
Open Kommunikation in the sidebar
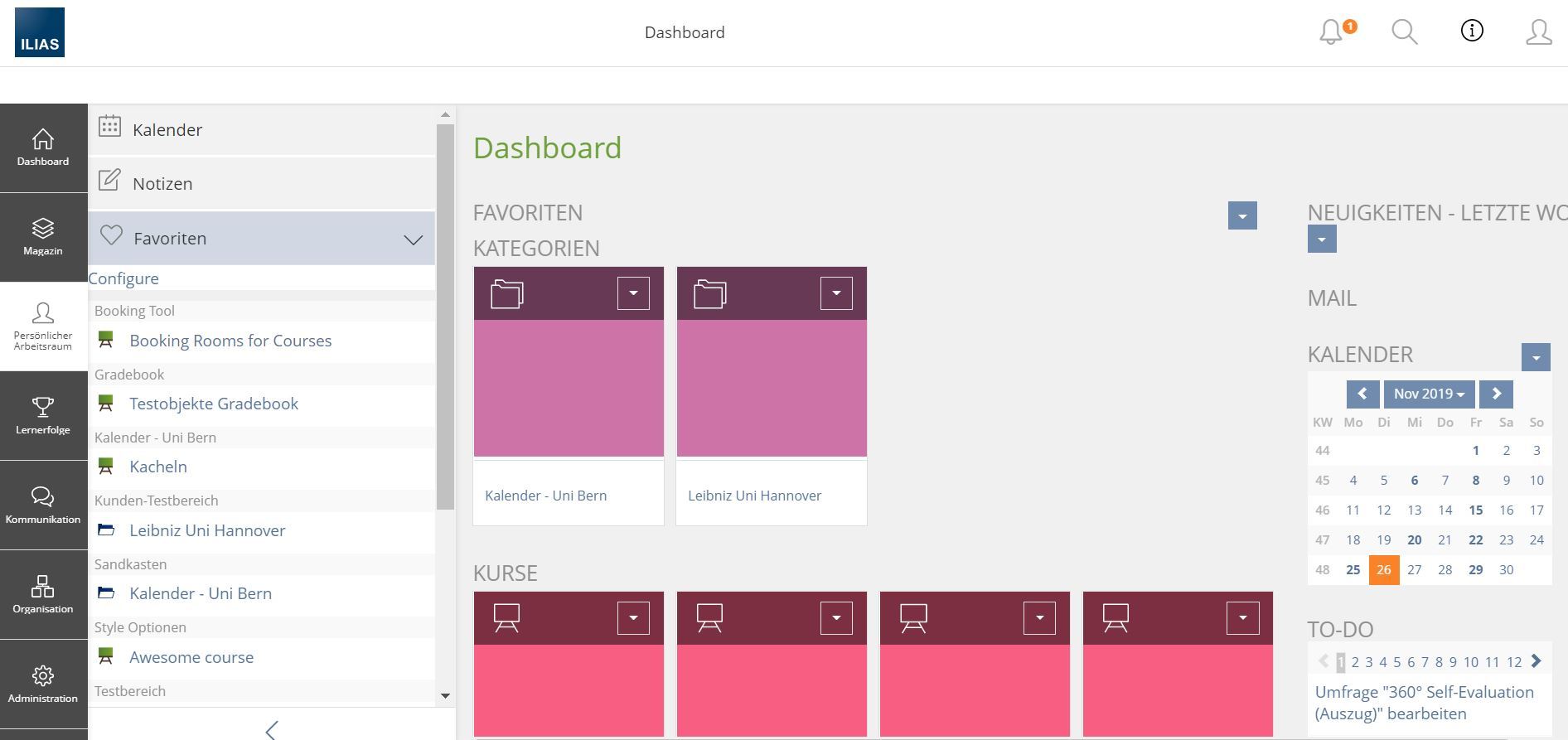click(43, 505)
